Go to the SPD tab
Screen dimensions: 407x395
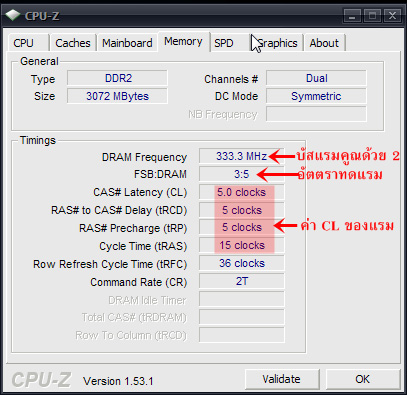click(x=229, y=43)
